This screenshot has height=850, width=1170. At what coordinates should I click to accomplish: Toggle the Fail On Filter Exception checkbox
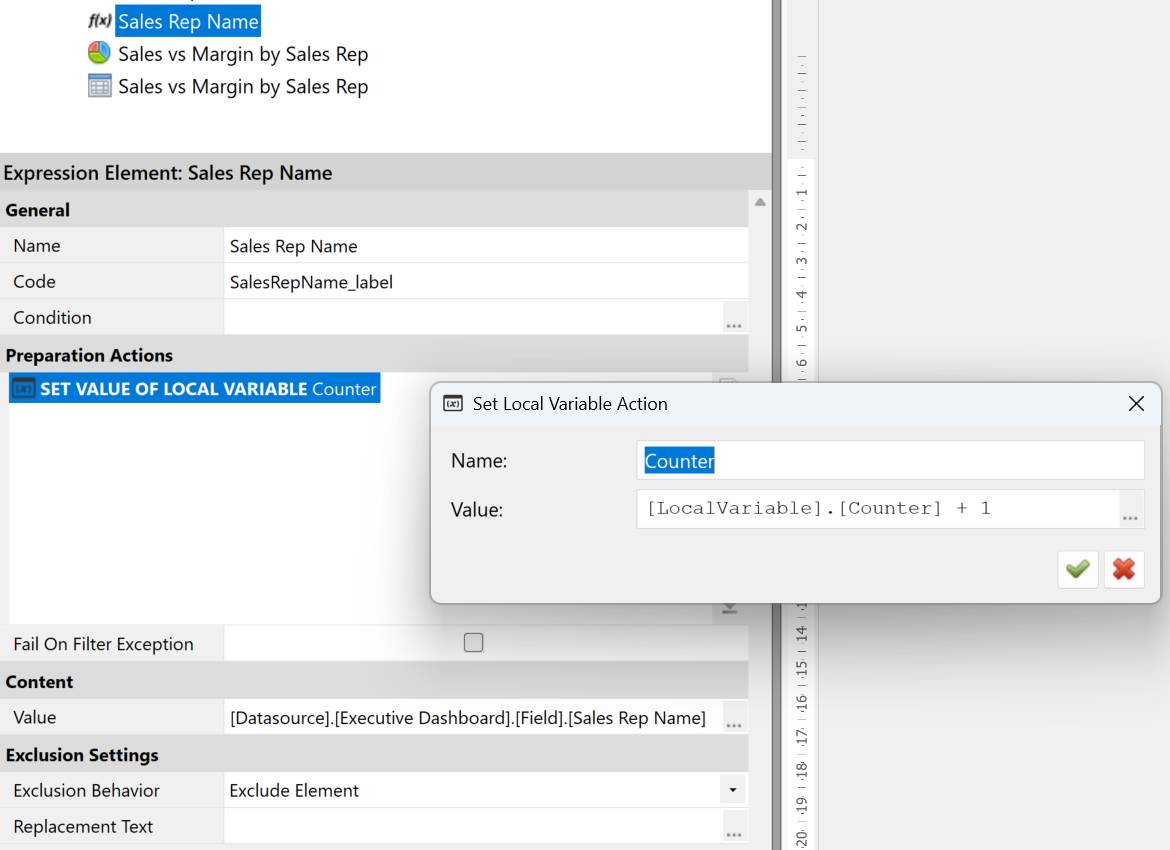[474, 643]
